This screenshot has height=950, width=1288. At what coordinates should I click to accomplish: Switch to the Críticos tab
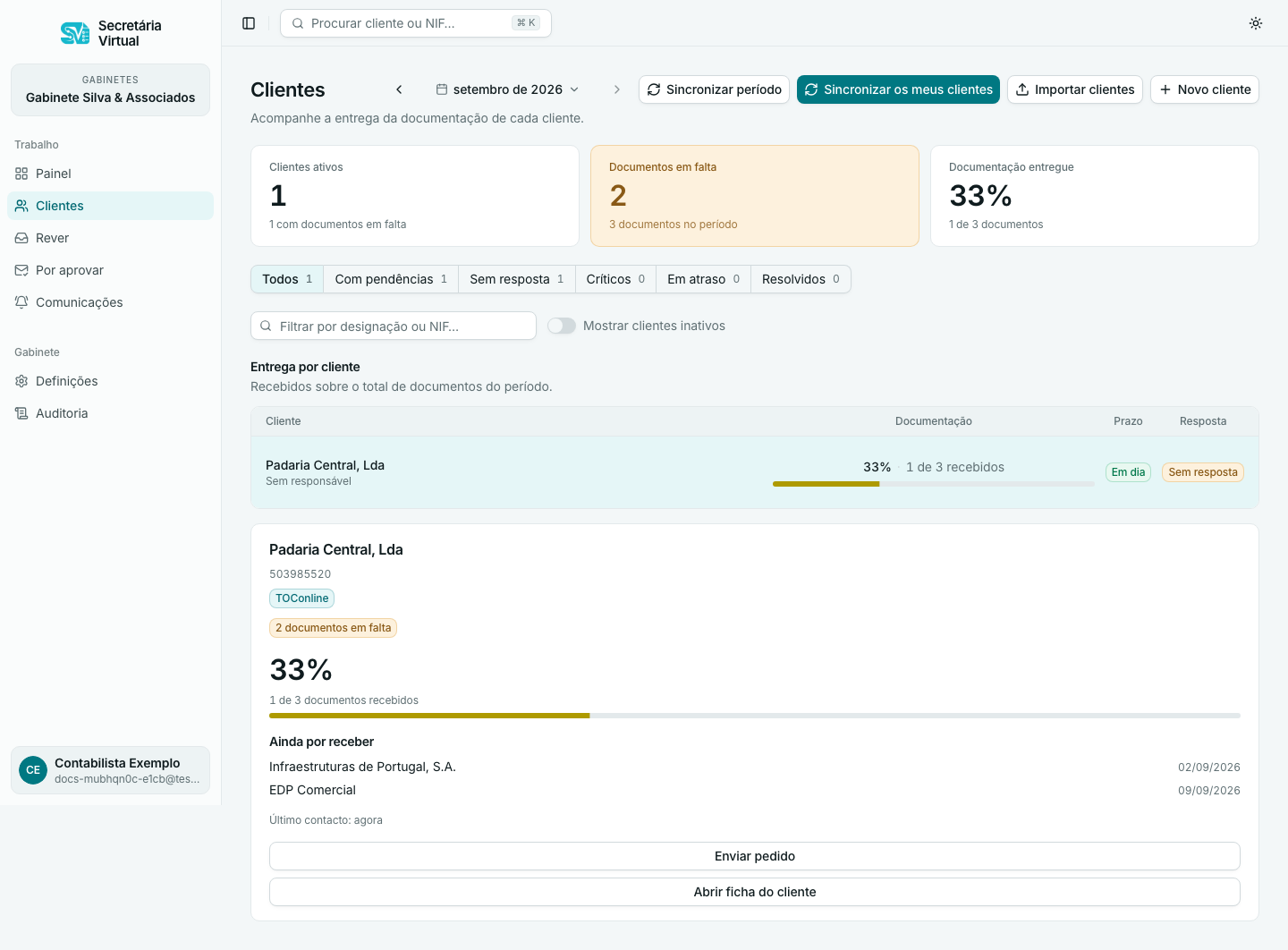(615, 279)
